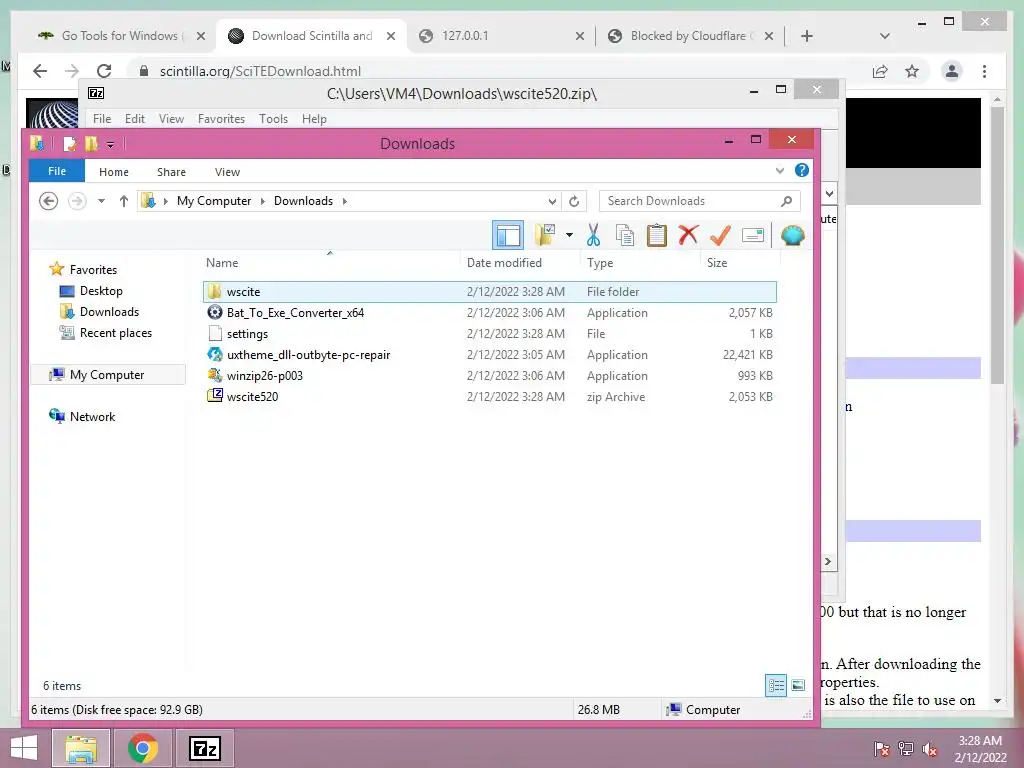
Task: Switch to the Home ribbon tab
Action: [114, 172]
